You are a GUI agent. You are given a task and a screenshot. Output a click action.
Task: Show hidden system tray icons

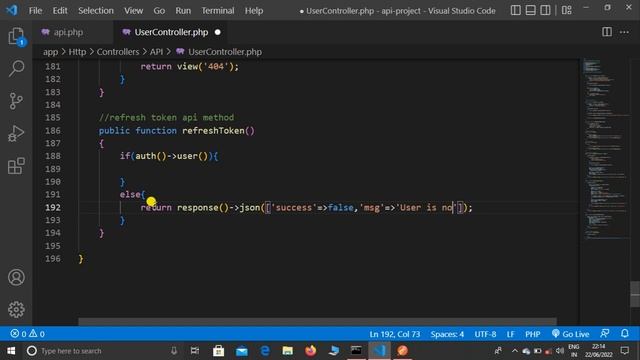tap(514, 351)
